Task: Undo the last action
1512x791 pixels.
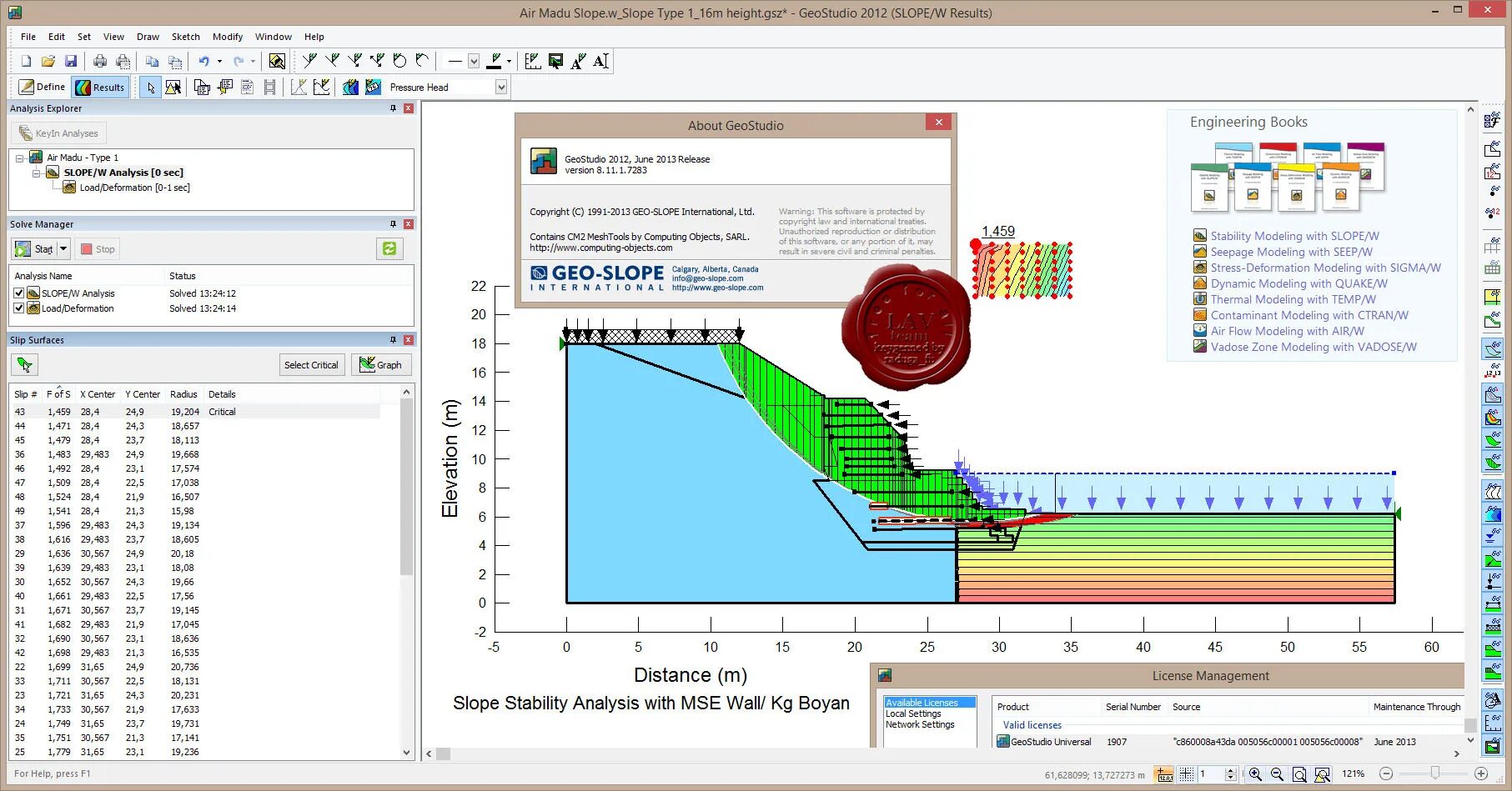Action: pos(203,61)
